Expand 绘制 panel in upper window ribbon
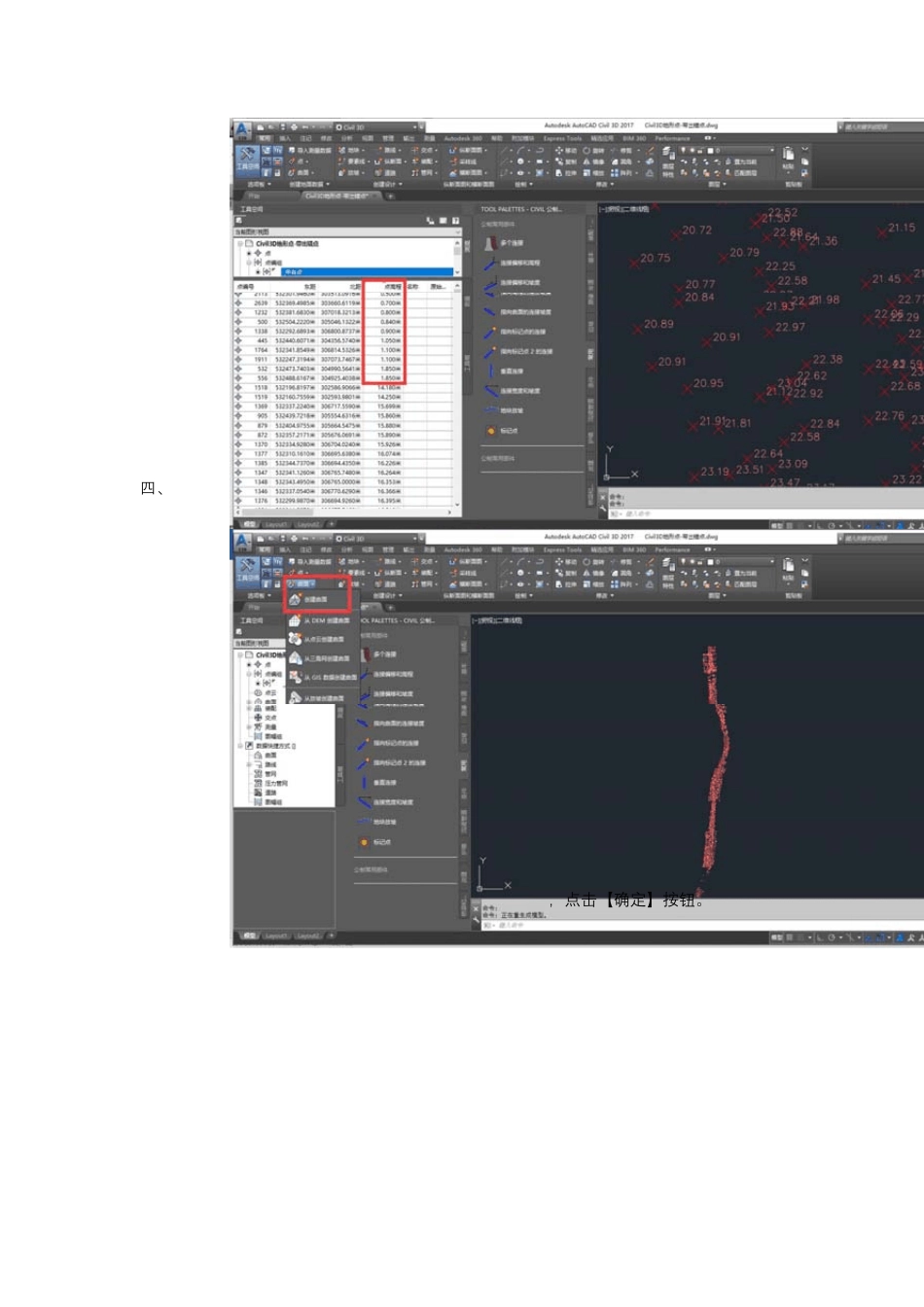 click(x=523, y=184)
